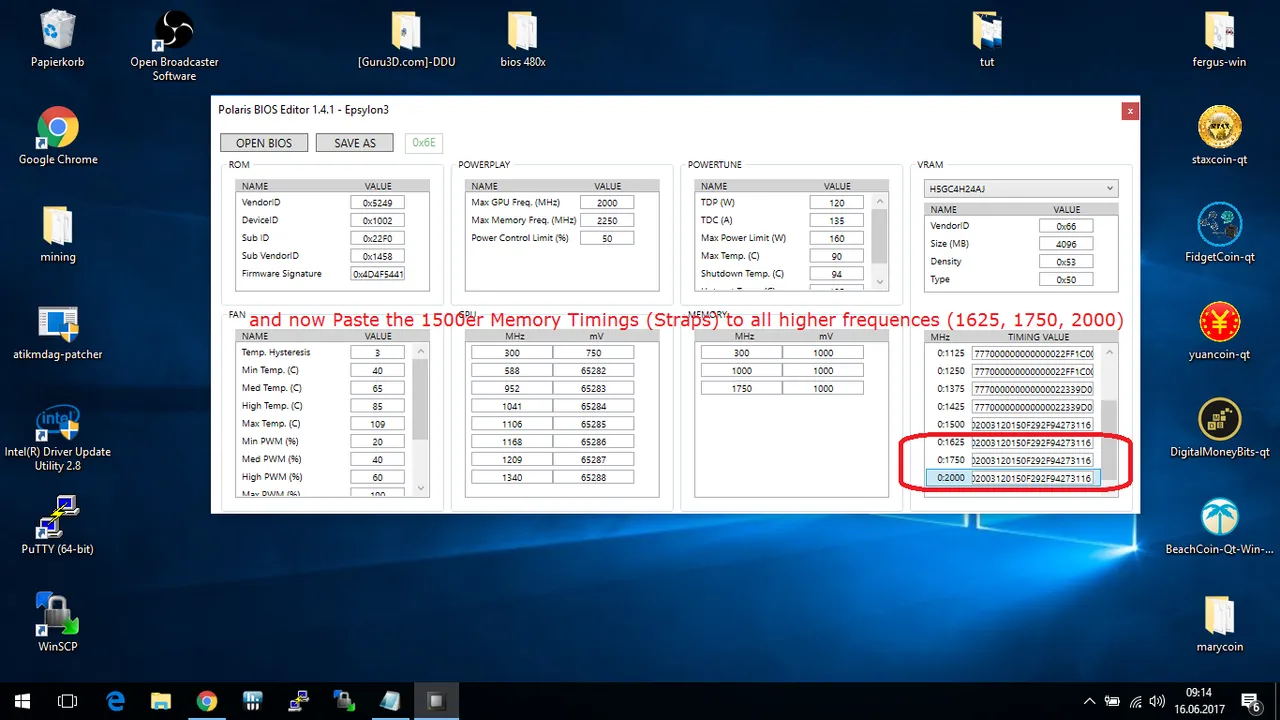Open the tut folder on the desktop
Image resolution: width=1280 pixels, height=720 pixels.
[x=987, y=40]
